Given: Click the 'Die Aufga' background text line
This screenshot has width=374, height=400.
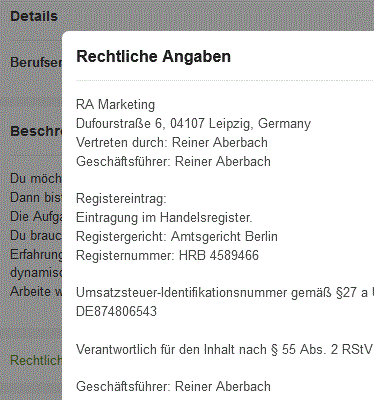Looking at the screenshot, I should [36, 216].
